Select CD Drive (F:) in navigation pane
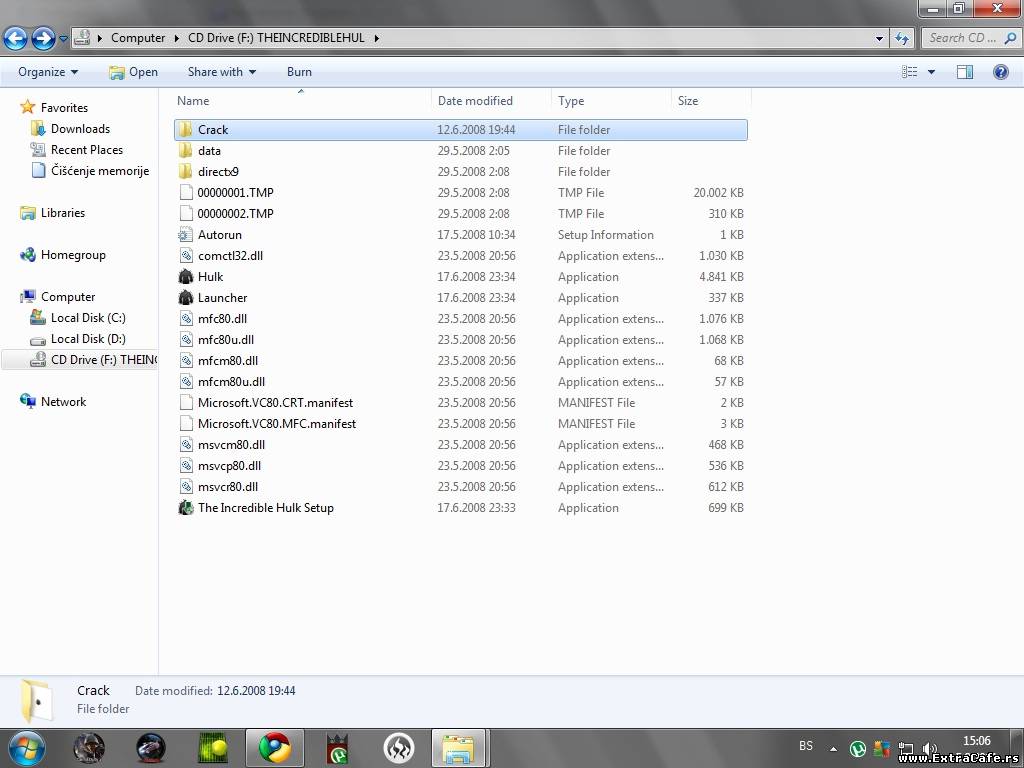Viewport: 1024px width, 768px height. [80, 359]
